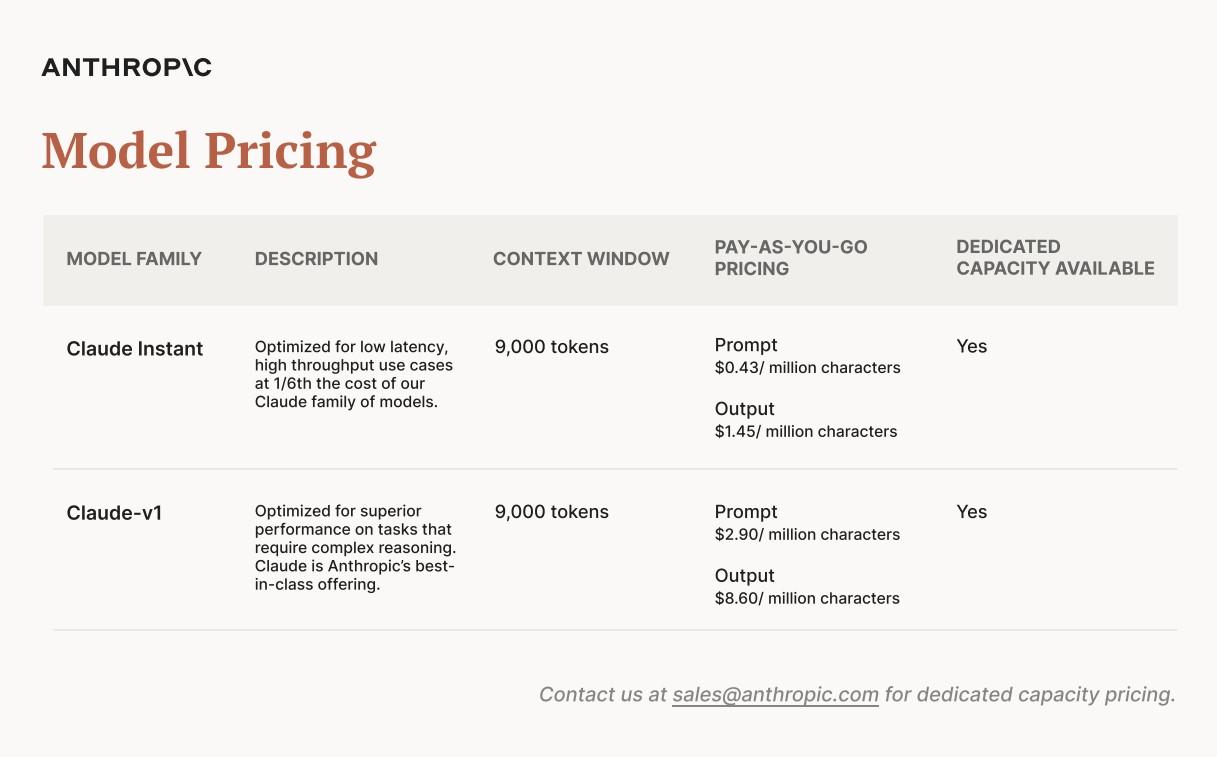
Task: Click Yes in the Claude-v1 row
Action: tap(971, 512)
